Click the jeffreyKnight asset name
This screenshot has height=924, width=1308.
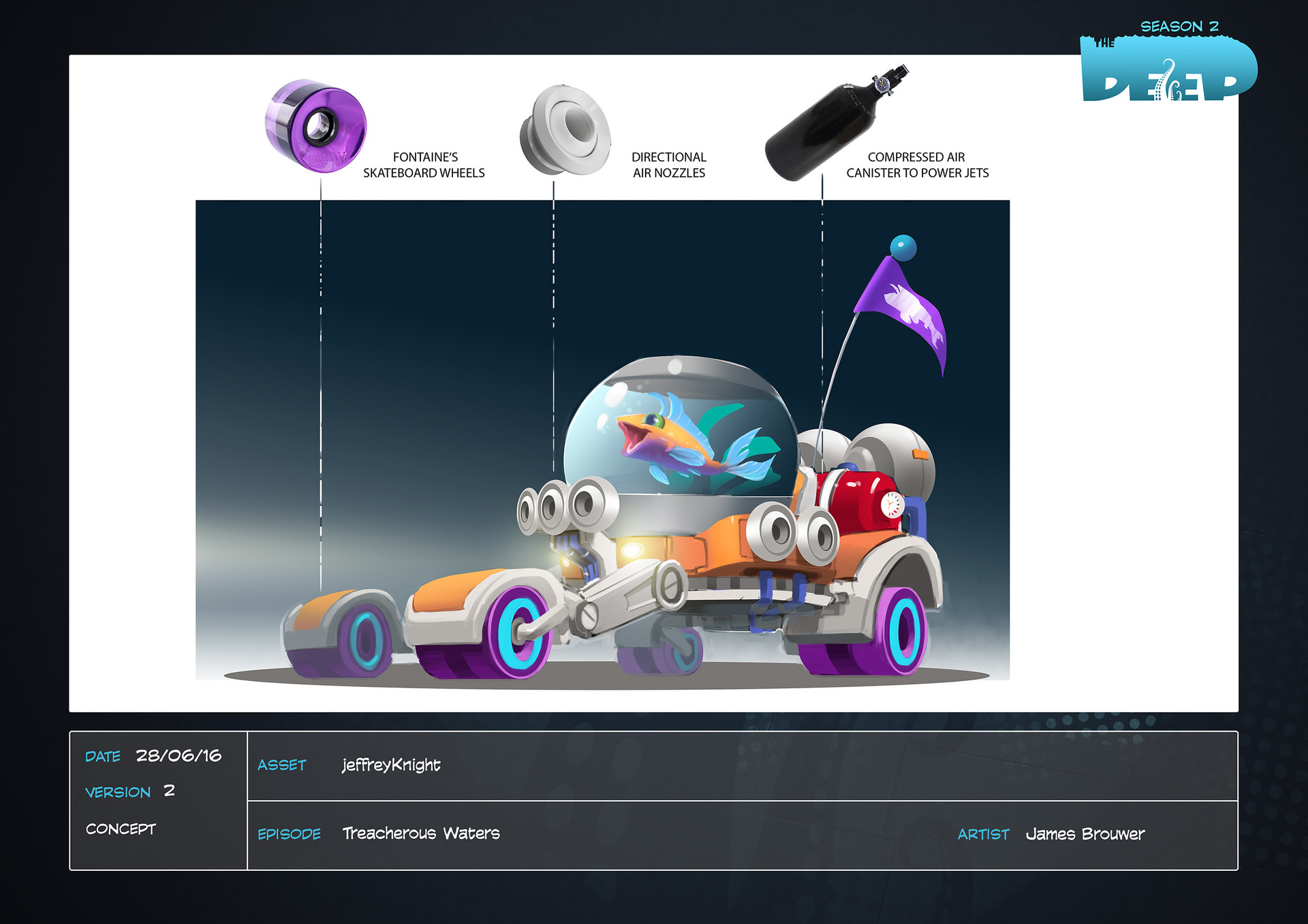391,765
